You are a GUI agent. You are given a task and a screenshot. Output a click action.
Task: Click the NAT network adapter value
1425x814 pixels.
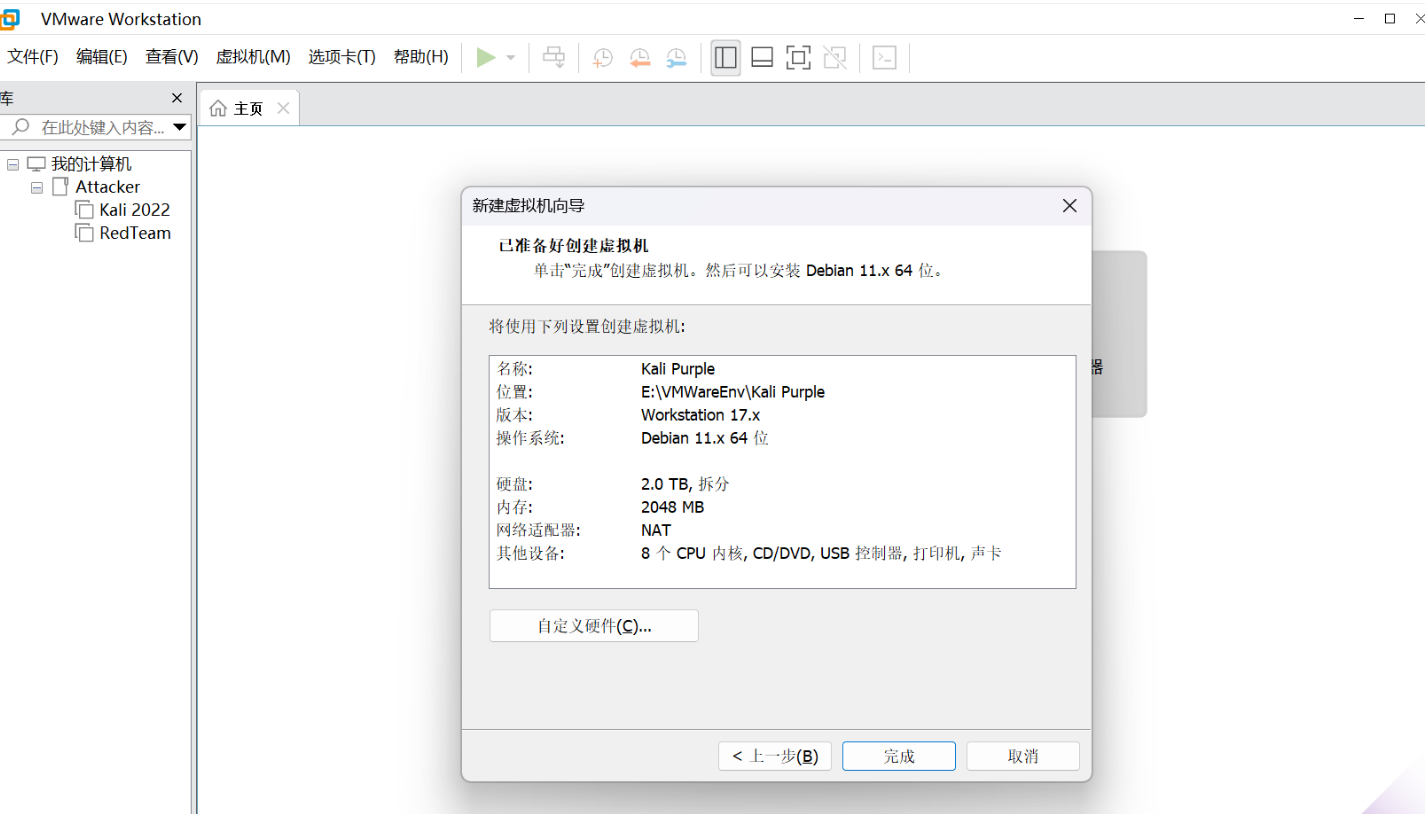pyautogui.click(x=656, y=530)
